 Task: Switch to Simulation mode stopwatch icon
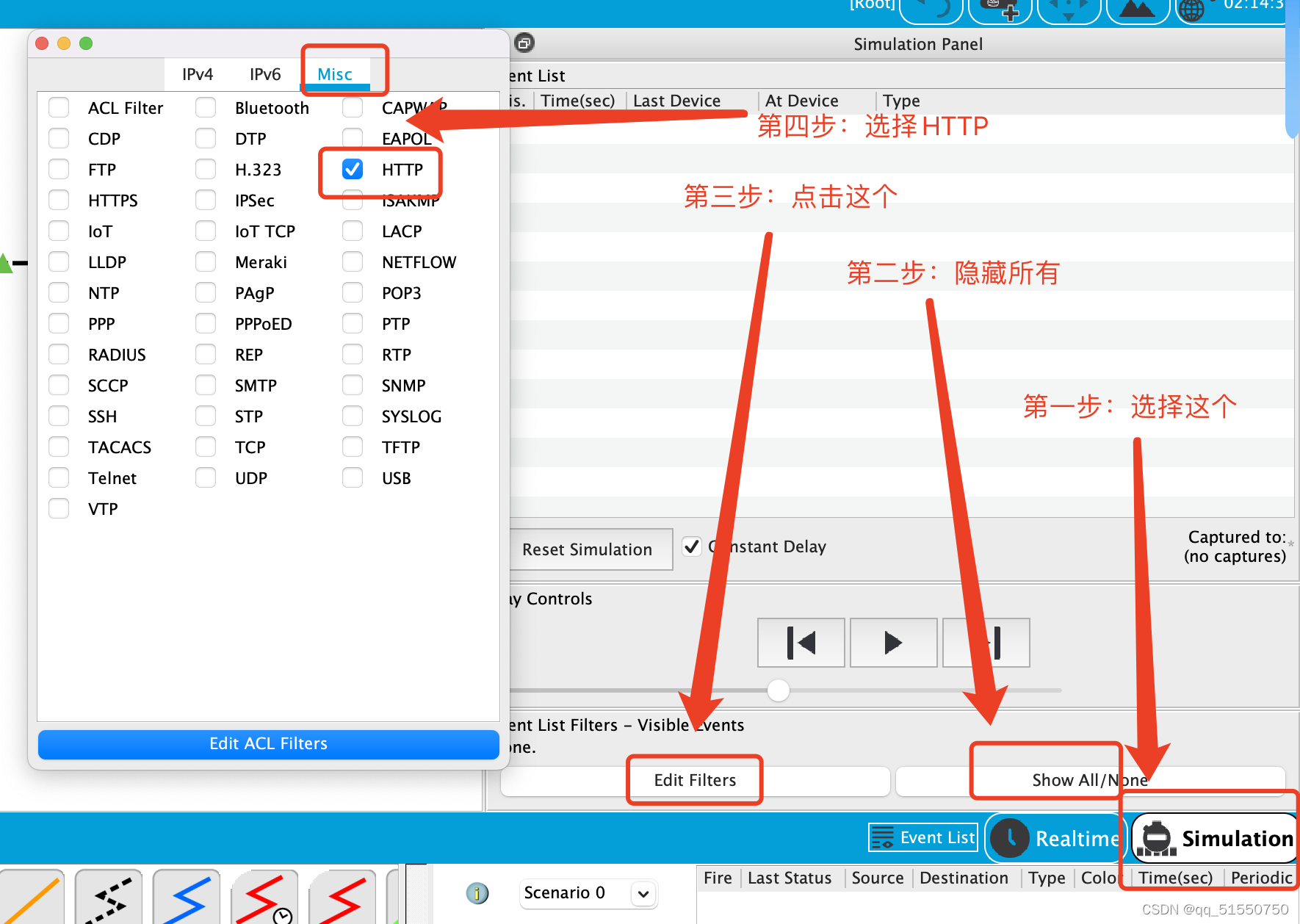(1157, 838)
